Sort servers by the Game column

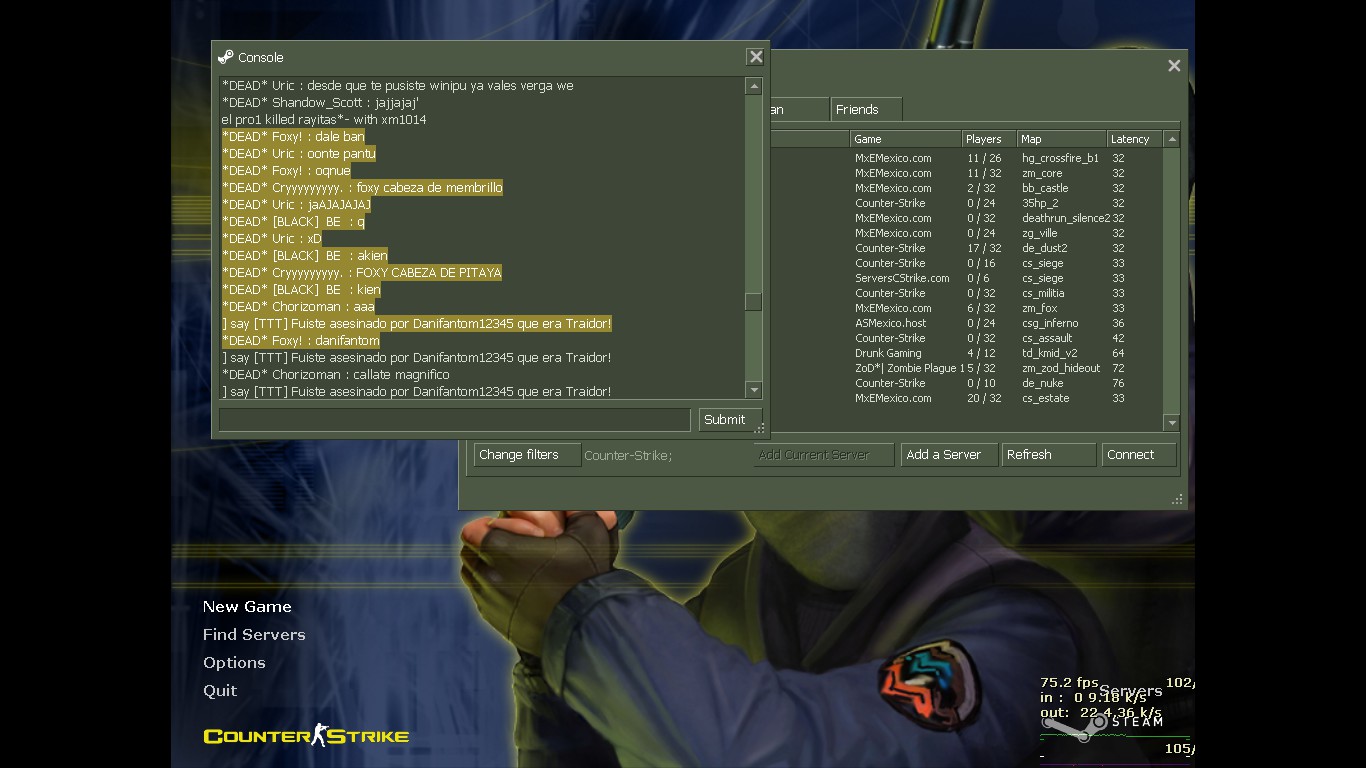click(905, 139)
